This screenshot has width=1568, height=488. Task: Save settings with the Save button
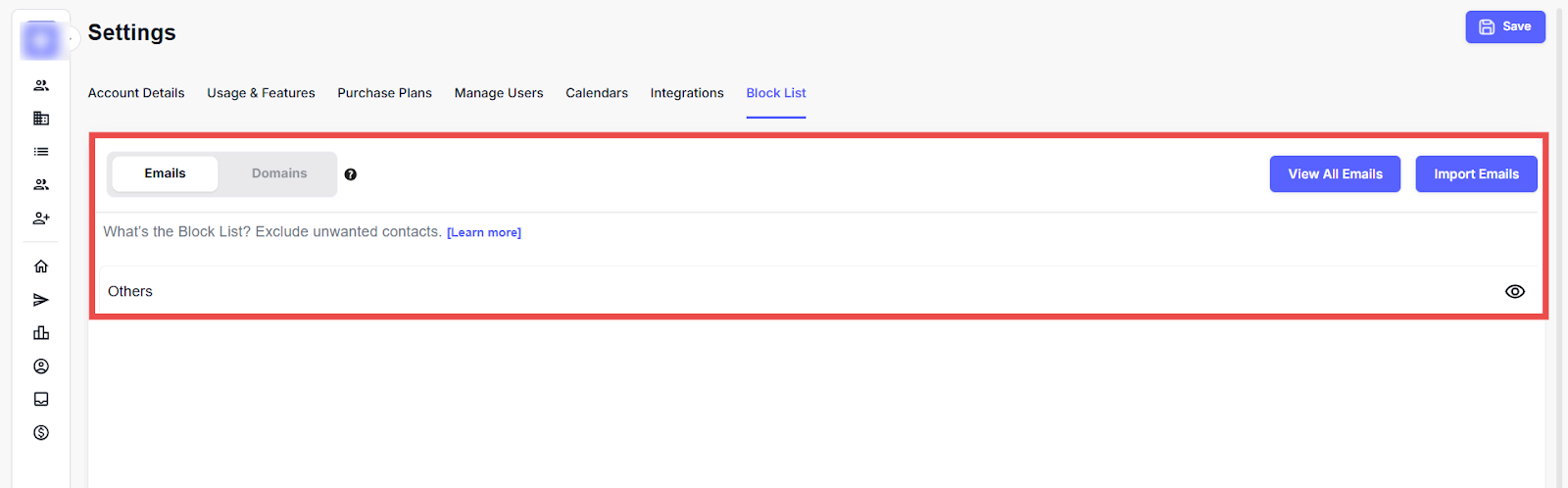[1504, 27]
